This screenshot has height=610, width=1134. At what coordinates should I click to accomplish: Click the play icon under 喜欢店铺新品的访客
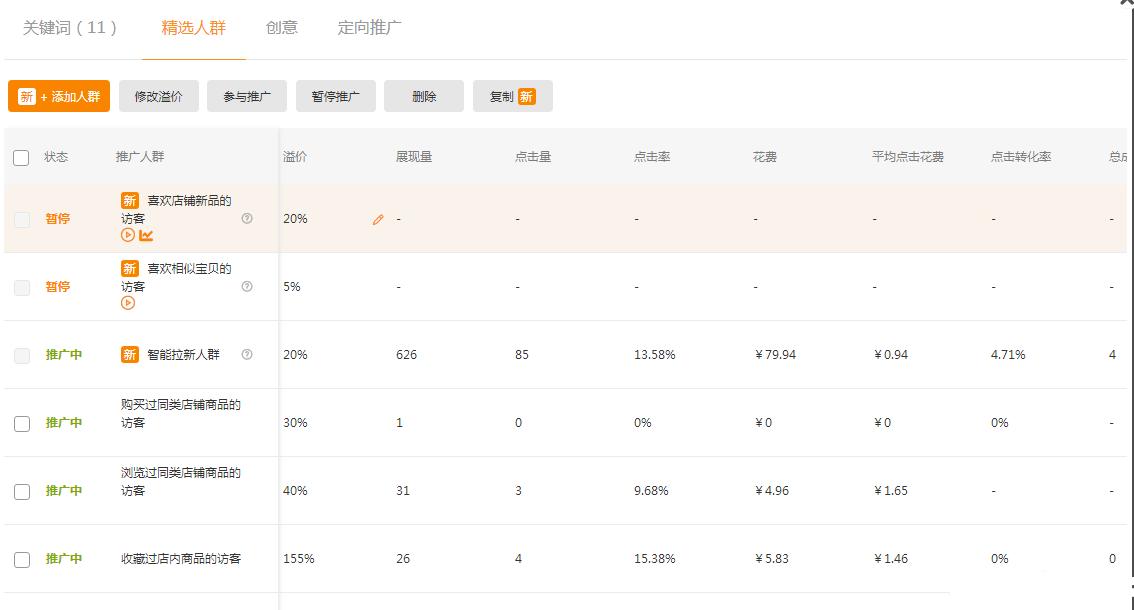pyautogui.click(x=127, y=235)
